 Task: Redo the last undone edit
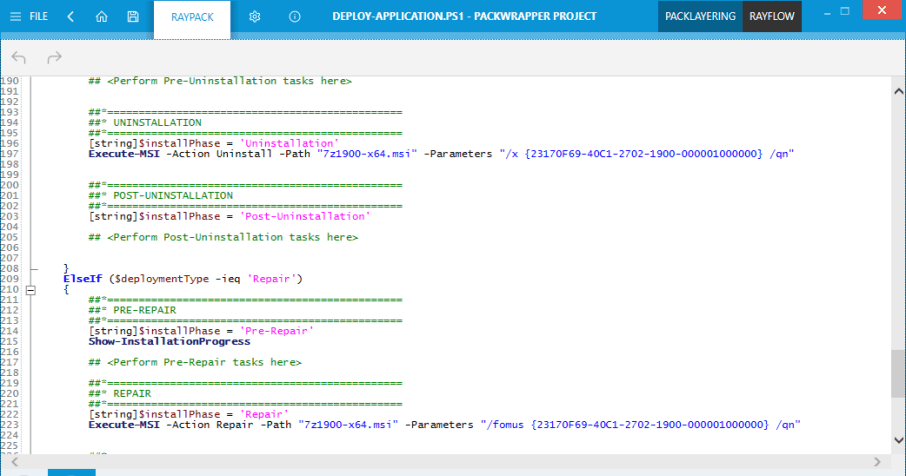point(54,57)
